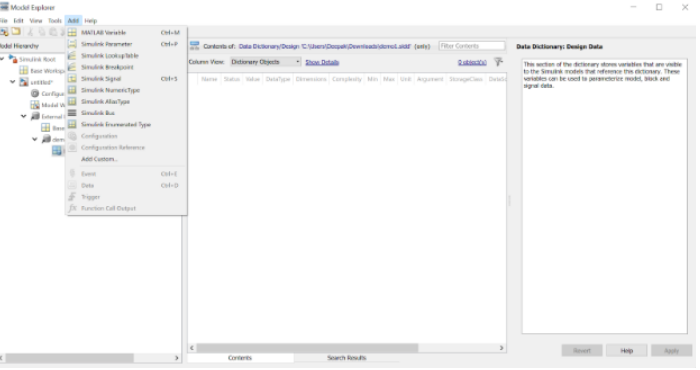Open the Tools menu
This screenshot has height=370, width=700.
(x=55, y=21)
